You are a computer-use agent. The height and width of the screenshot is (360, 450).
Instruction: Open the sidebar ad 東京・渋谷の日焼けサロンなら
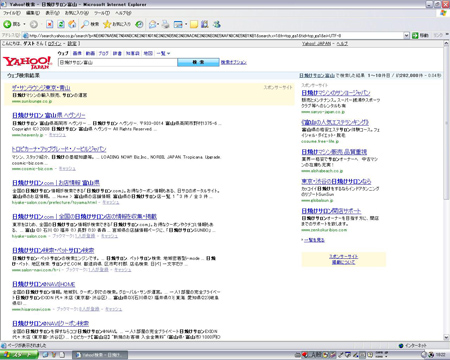pos(336,181)
